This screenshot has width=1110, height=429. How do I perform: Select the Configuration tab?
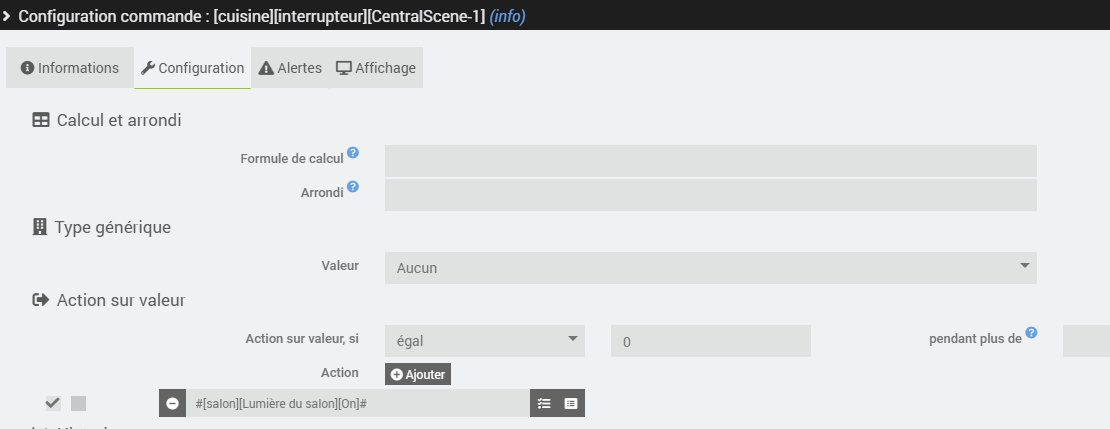coord(193,68)
